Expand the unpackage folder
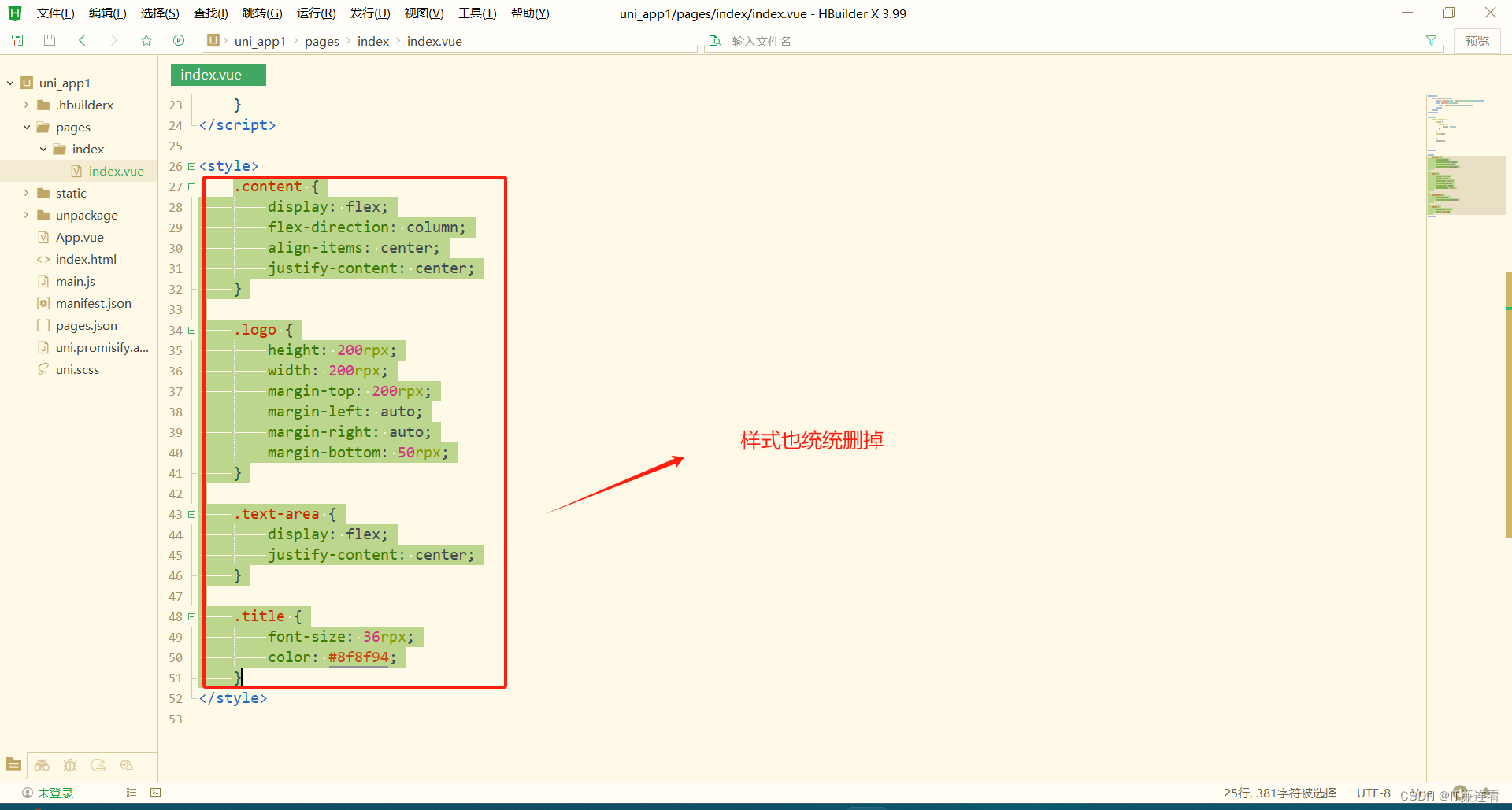This screenshot has width=1512, height=810. (x=27, y=215)
